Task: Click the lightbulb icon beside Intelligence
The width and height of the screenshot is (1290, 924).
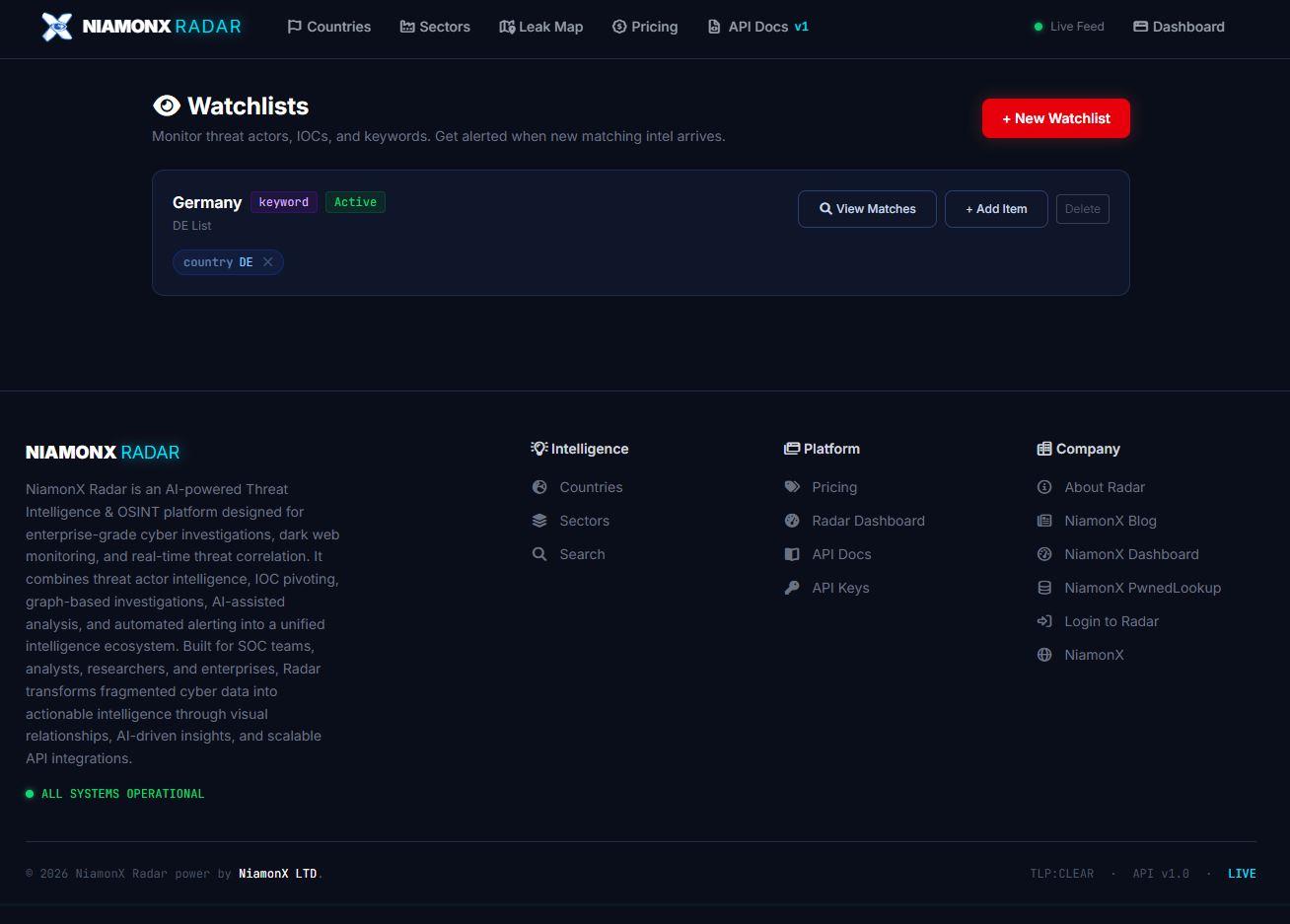Action: pos(538,449)
